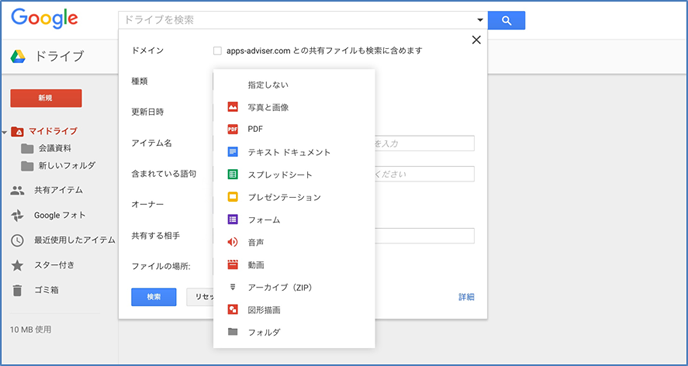This screenshot has height=366, width=688.
Task: Open Google フォト
Action: [60, 215]
